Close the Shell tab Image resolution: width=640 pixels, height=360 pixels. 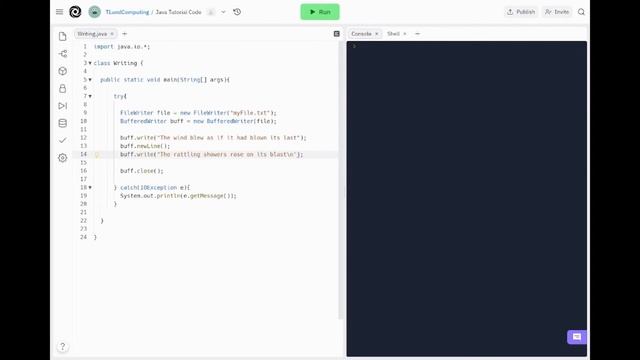[x=405, y=34]
